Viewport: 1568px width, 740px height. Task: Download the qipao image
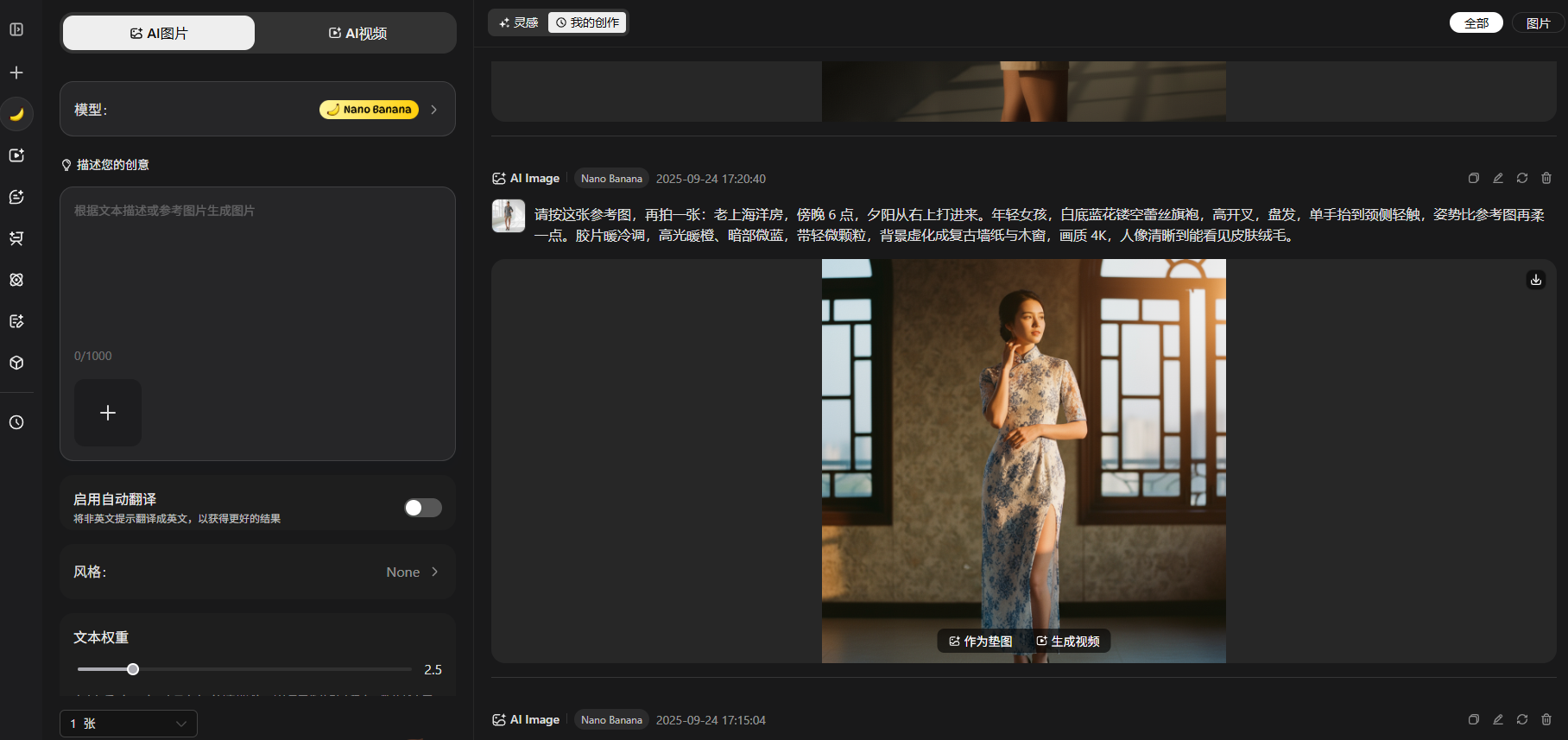pos(1536,280)
